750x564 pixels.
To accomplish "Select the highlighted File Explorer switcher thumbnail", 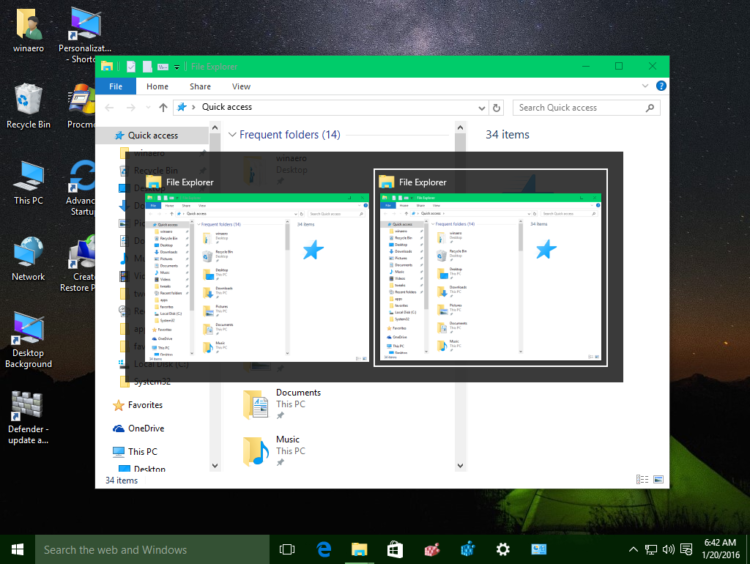I will pos(490,268).
